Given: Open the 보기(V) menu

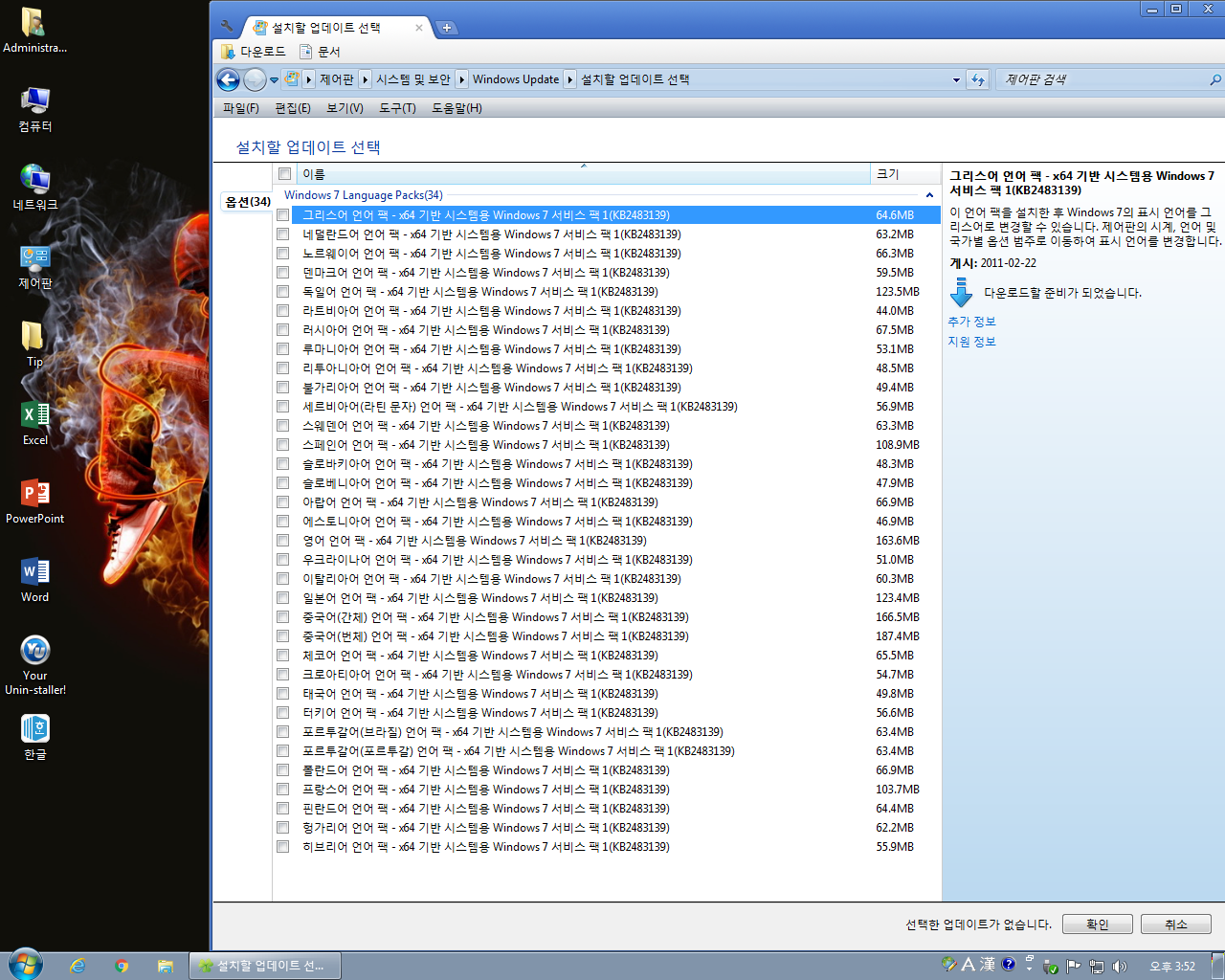Looking at the screenshot, I should click(345, 108).
